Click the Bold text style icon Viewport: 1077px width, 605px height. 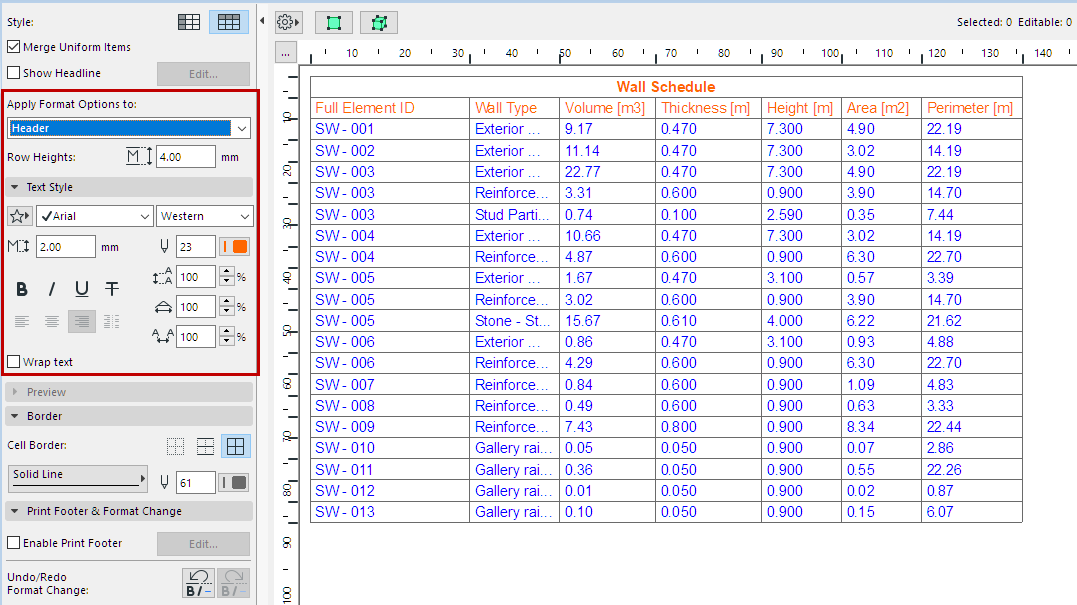[22, 290]
